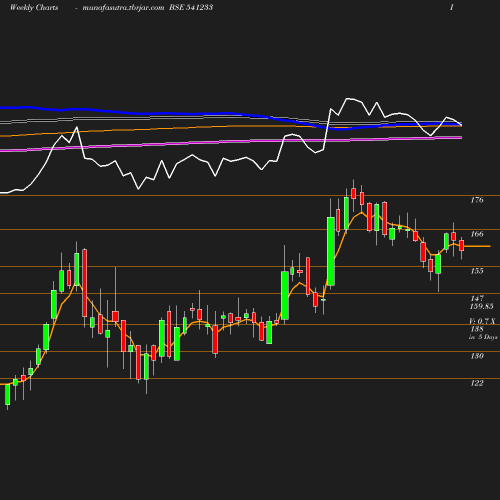The width and height of the screenshot is (500, 500).
Task: Click the munafasutra.tbrjar.com watermark text
Action: click(x=123, y=7)
